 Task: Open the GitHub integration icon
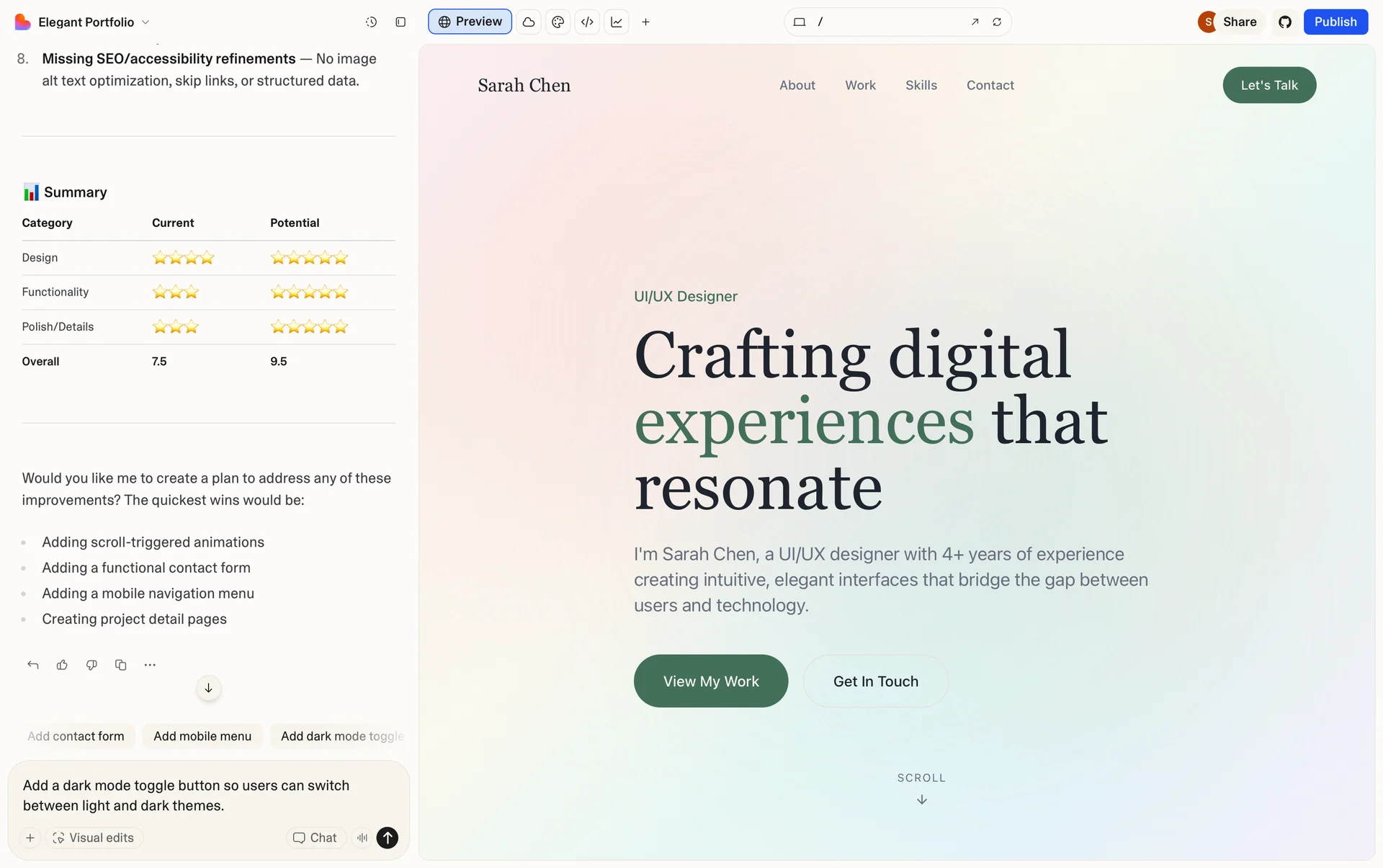point(1285,22)
